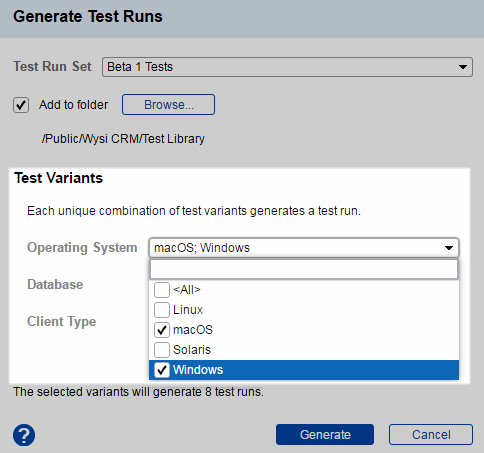484x453 pixels.
Task: Tick the Solaris checkbox
Action: pyautogui.click(x=162, y=350)
